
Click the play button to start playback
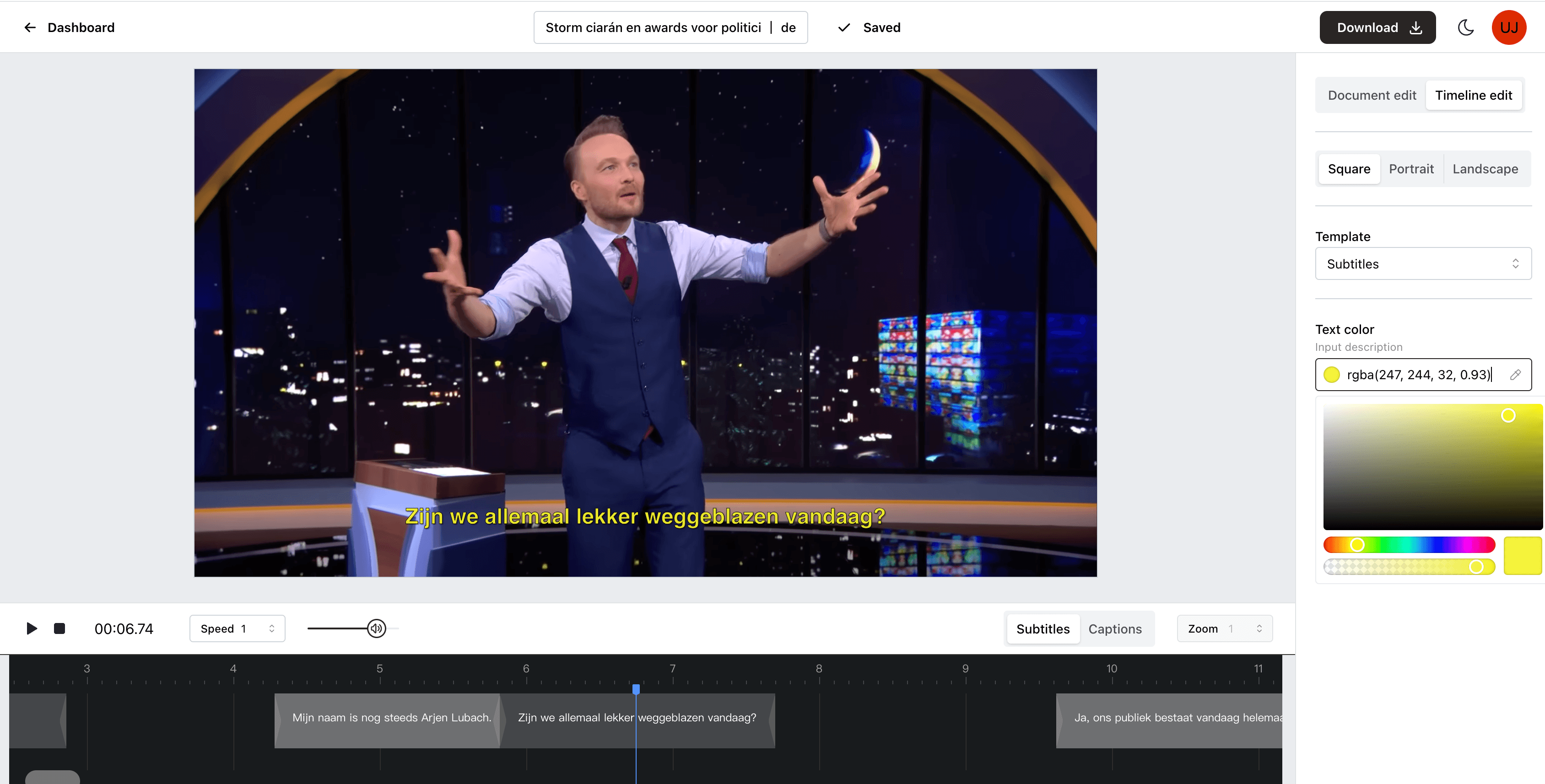[x=31, y=628]
